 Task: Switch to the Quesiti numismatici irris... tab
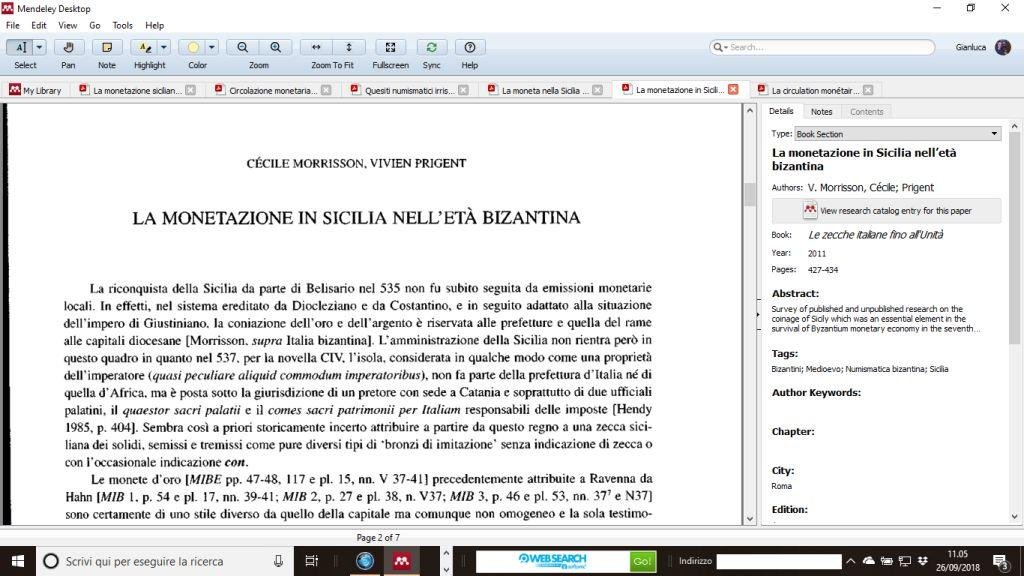point(409,90)
